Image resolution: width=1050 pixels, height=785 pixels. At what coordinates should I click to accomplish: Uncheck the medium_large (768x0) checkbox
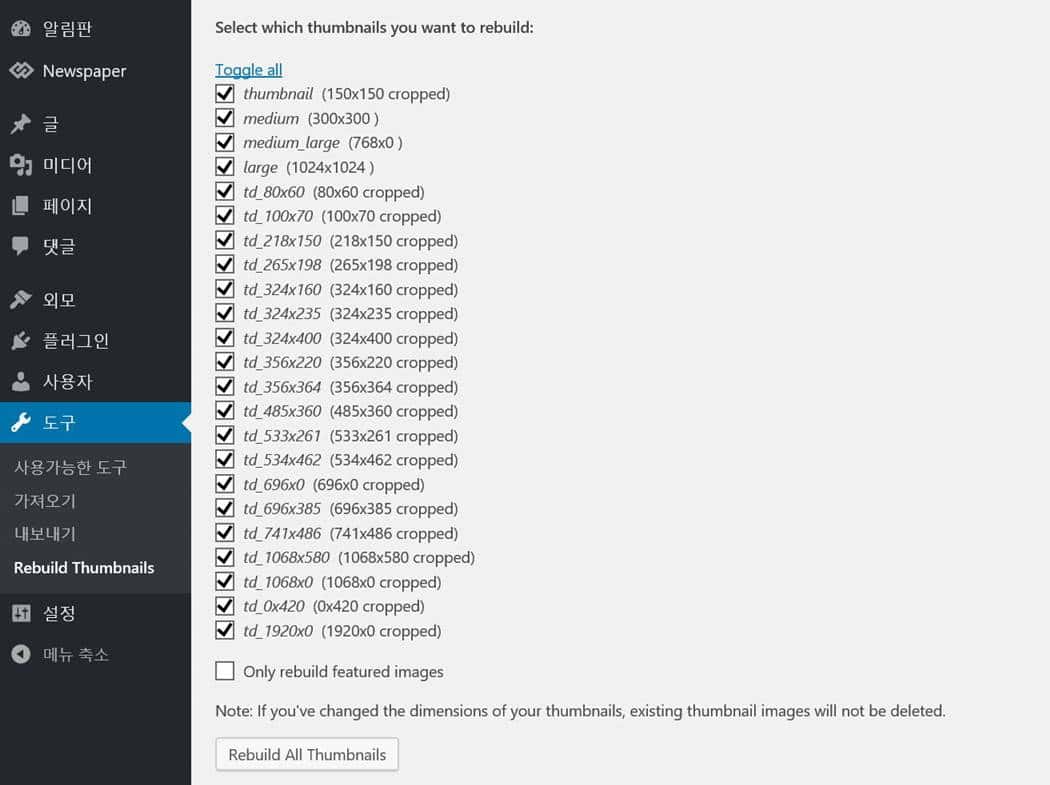click(225, 143)
